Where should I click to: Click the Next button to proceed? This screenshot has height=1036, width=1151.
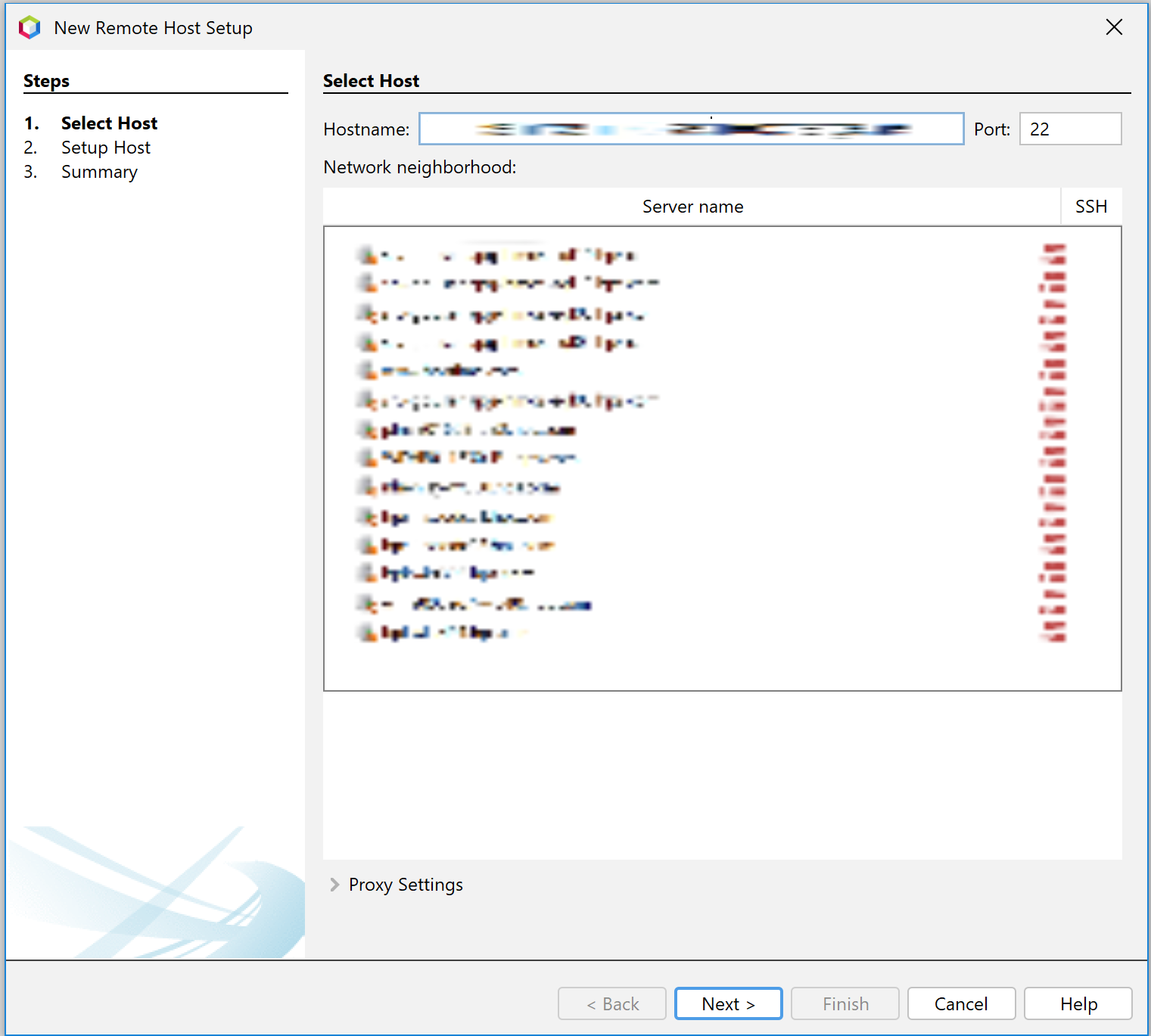(x=727, y=1003)
